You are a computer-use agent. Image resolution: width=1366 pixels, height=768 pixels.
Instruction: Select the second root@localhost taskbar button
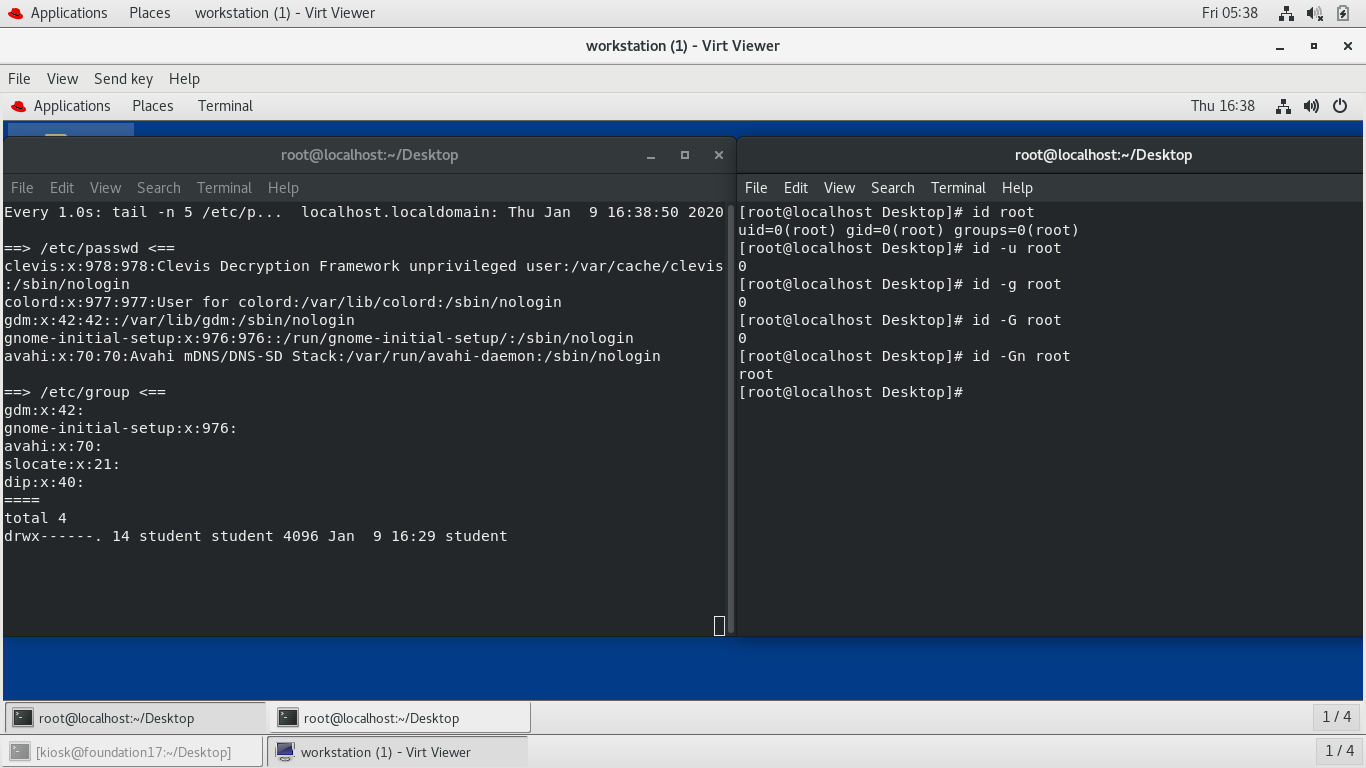(400, 718)
